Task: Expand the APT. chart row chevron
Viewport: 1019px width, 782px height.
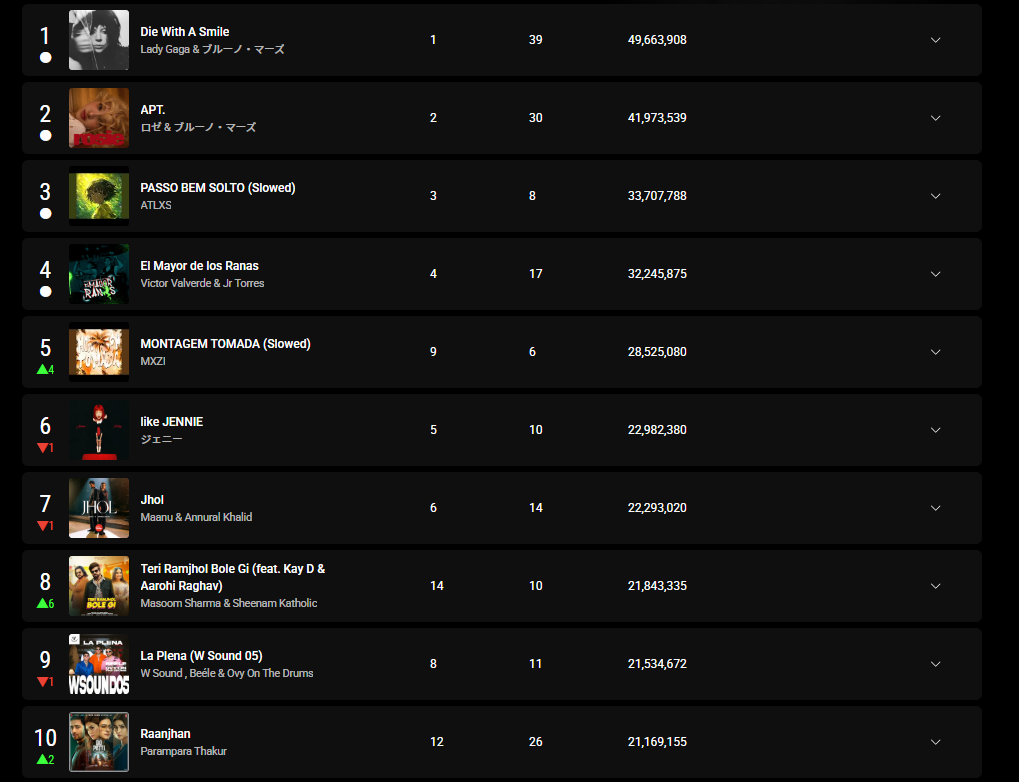Action: (x=935, y=118)
